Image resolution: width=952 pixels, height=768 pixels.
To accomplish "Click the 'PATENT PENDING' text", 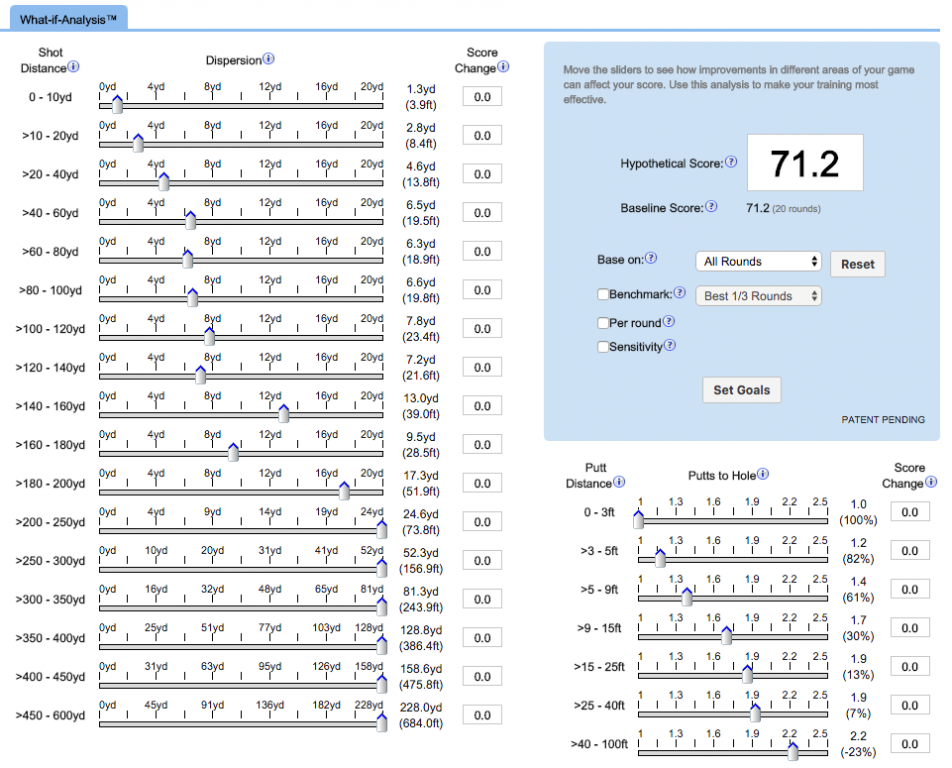I will 883,420.
